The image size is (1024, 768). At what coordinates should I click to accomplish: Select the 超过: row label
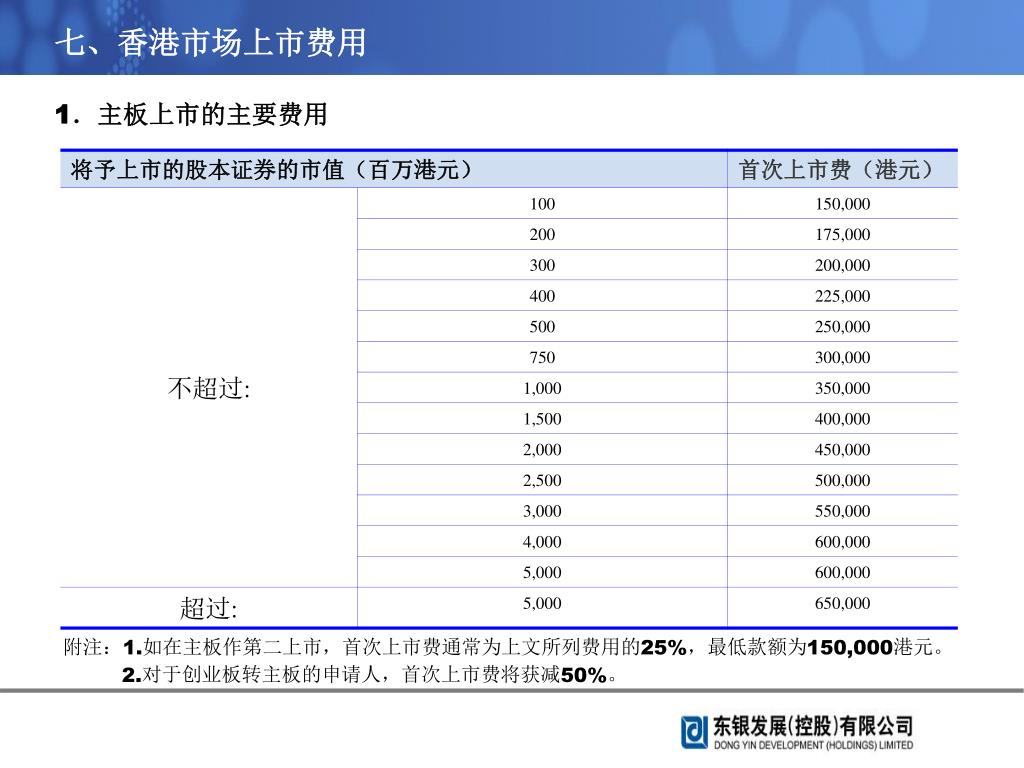pyautogui.click(x=209, y=608)
